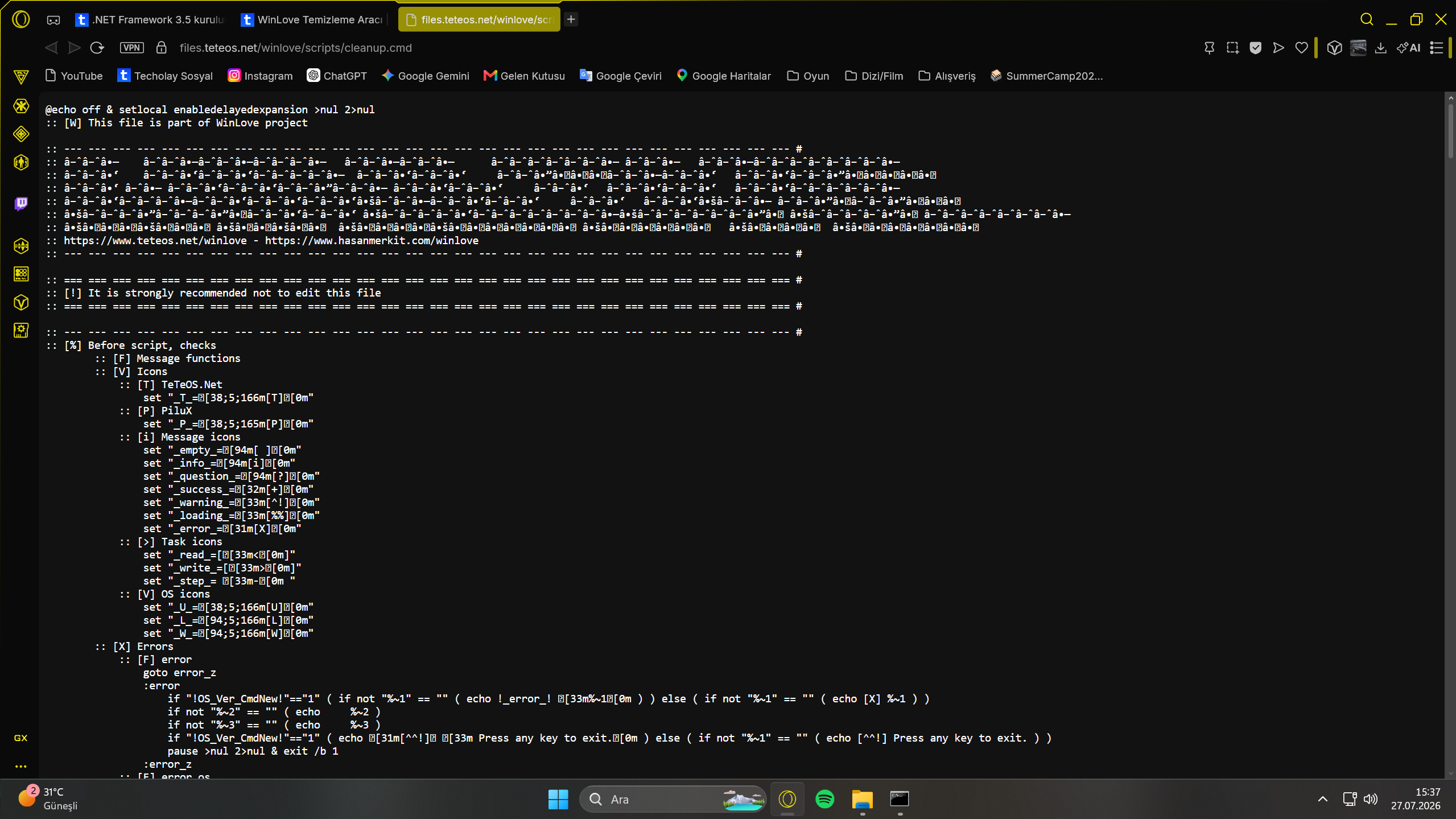Switch to the .NET Framework 3.5 tab
The image size is (1456, 819).
point(150,20)
